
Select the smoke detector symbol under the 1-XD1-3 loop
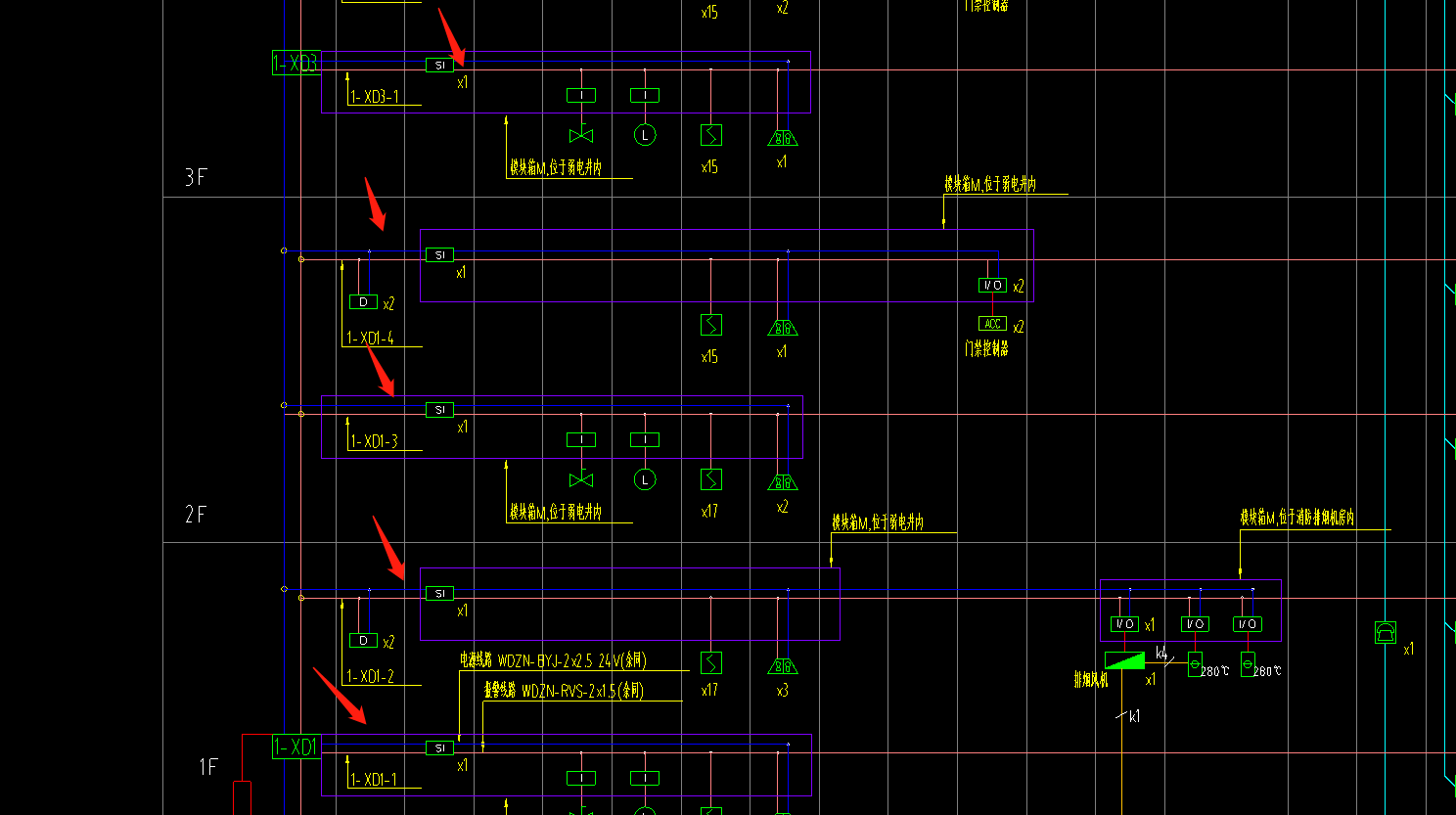tap(711, 479)
